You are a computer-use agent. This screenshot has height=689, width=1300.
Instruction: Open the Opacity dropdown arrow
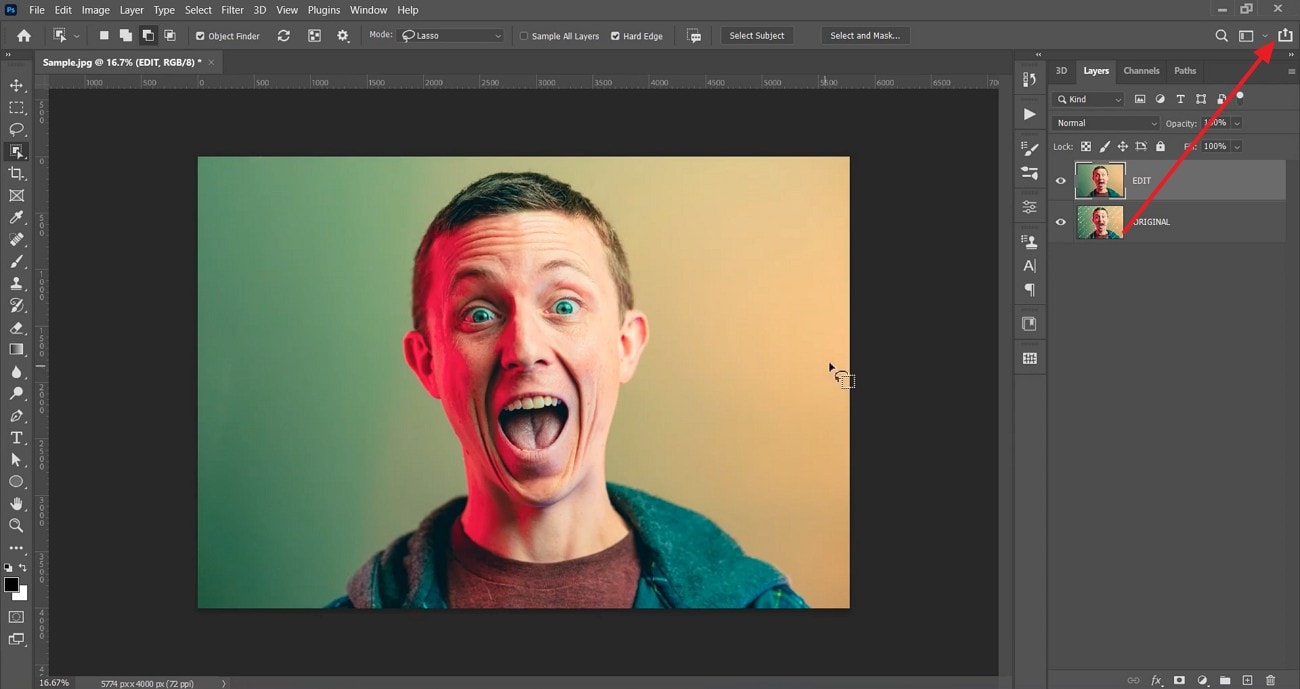(x=1238, y=122)
